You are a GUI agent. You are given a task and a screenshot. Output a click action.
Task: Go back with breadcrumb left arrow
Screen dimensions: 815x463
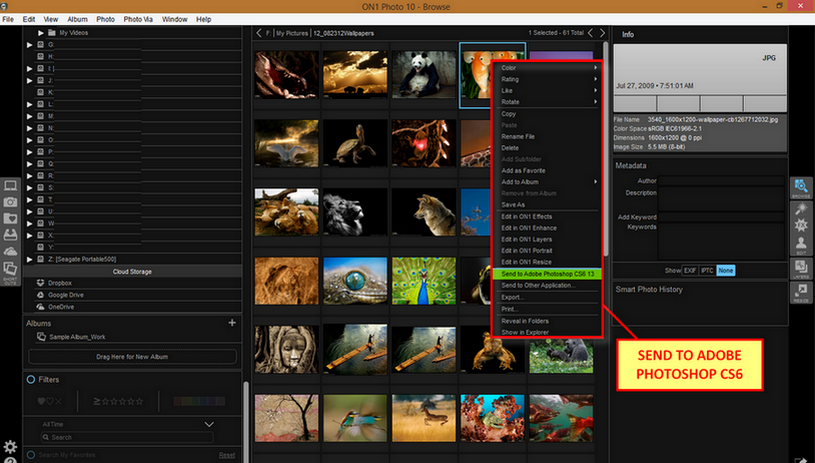tap(259, 33)
